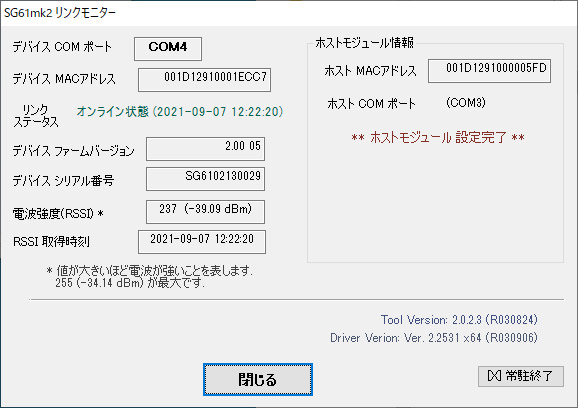Click the RSSI acquisition time field
Screen dimensions: 578x408
(202, 242)
